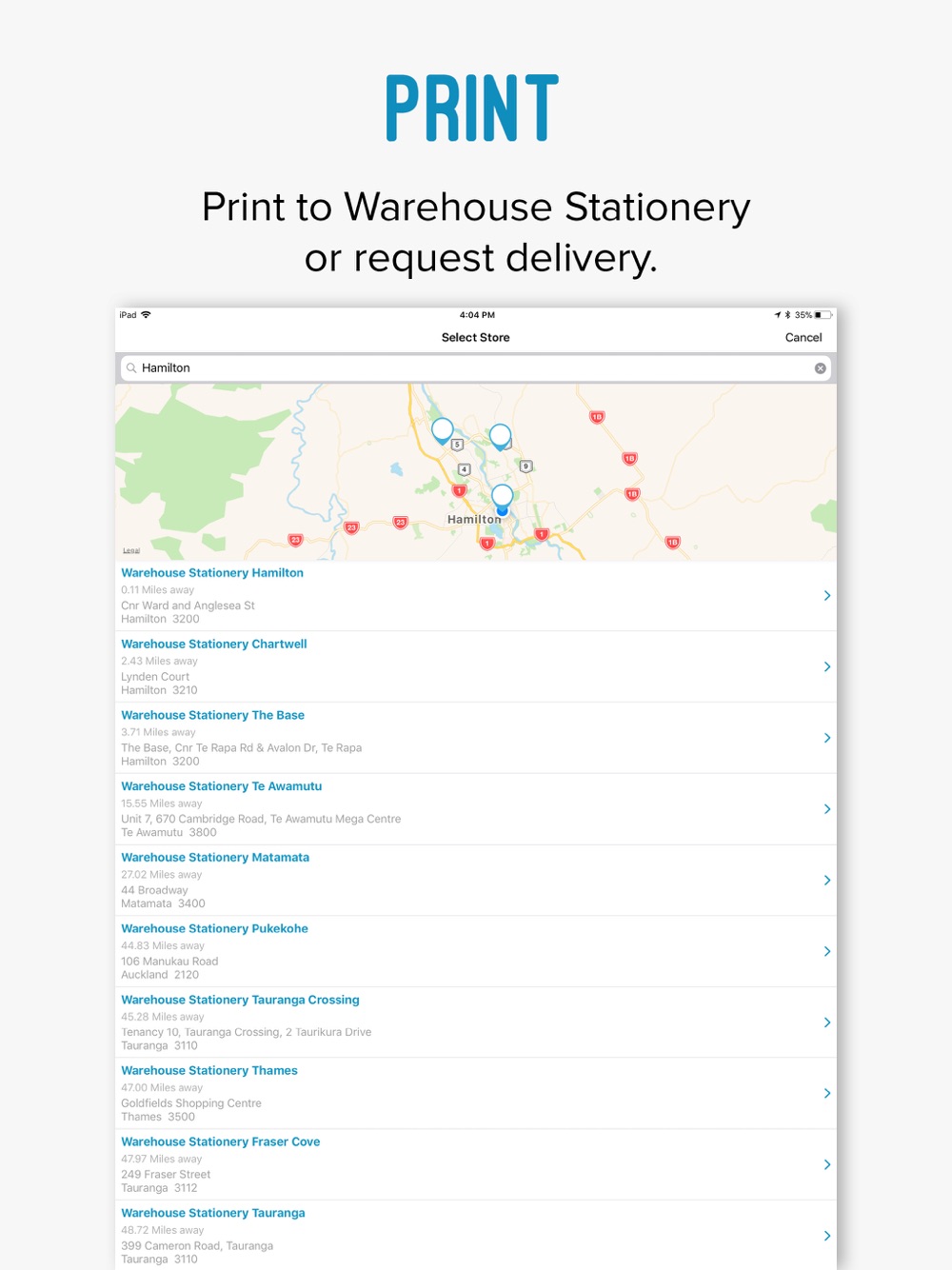The image size is (952, 1270).
Task: Tap the Cancel button
Action: pyautogui.click(x=803, y=338)
